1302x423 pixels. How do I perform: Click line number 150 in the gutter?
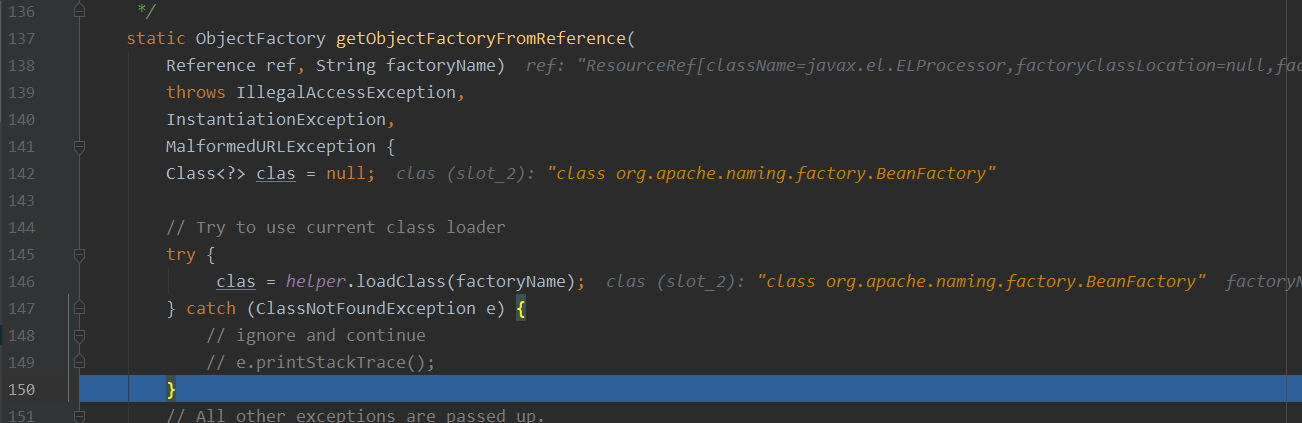[21, 390]
